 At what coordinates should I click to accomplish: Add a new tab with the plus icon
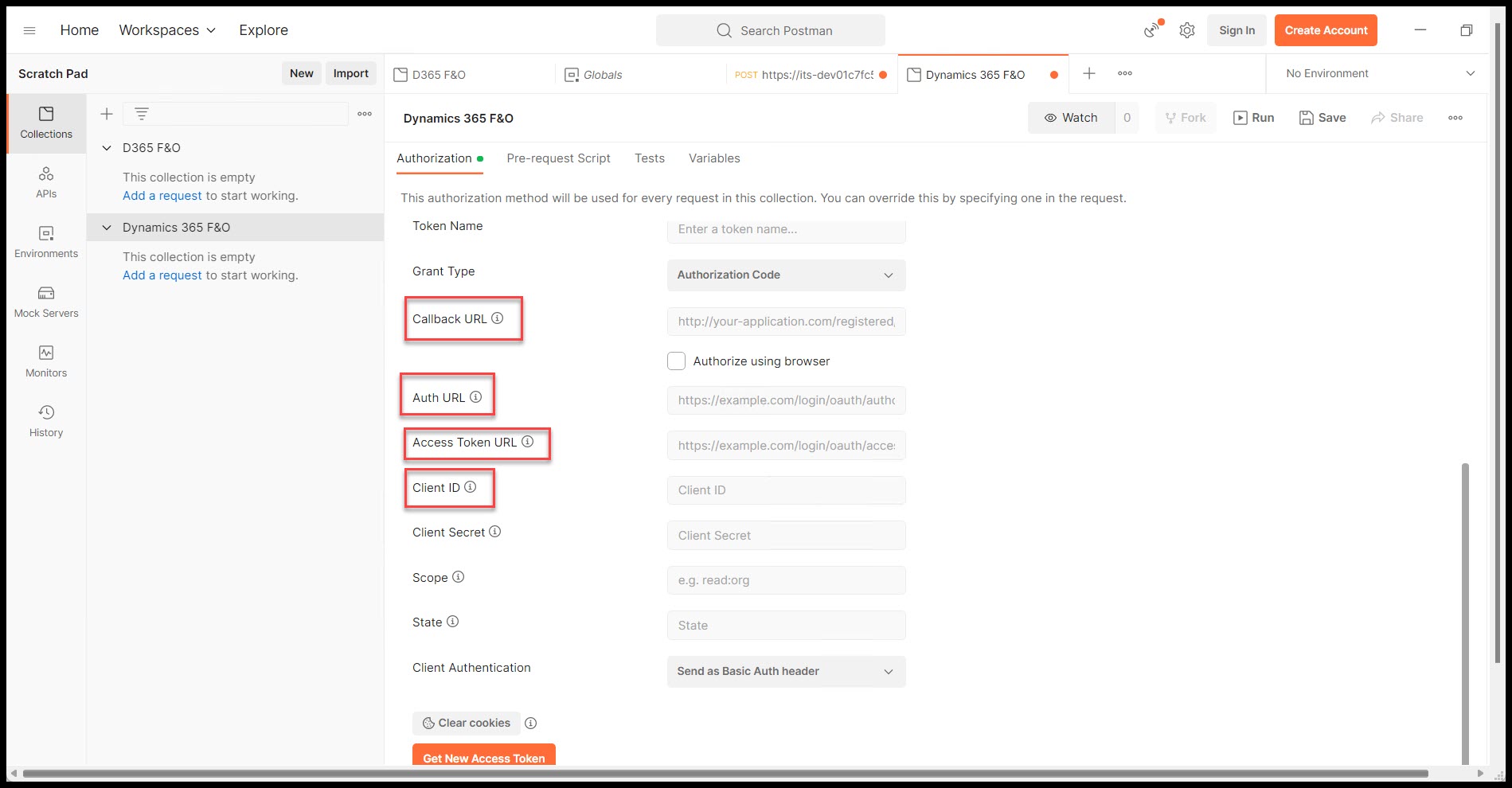(x=1089, y=73)
